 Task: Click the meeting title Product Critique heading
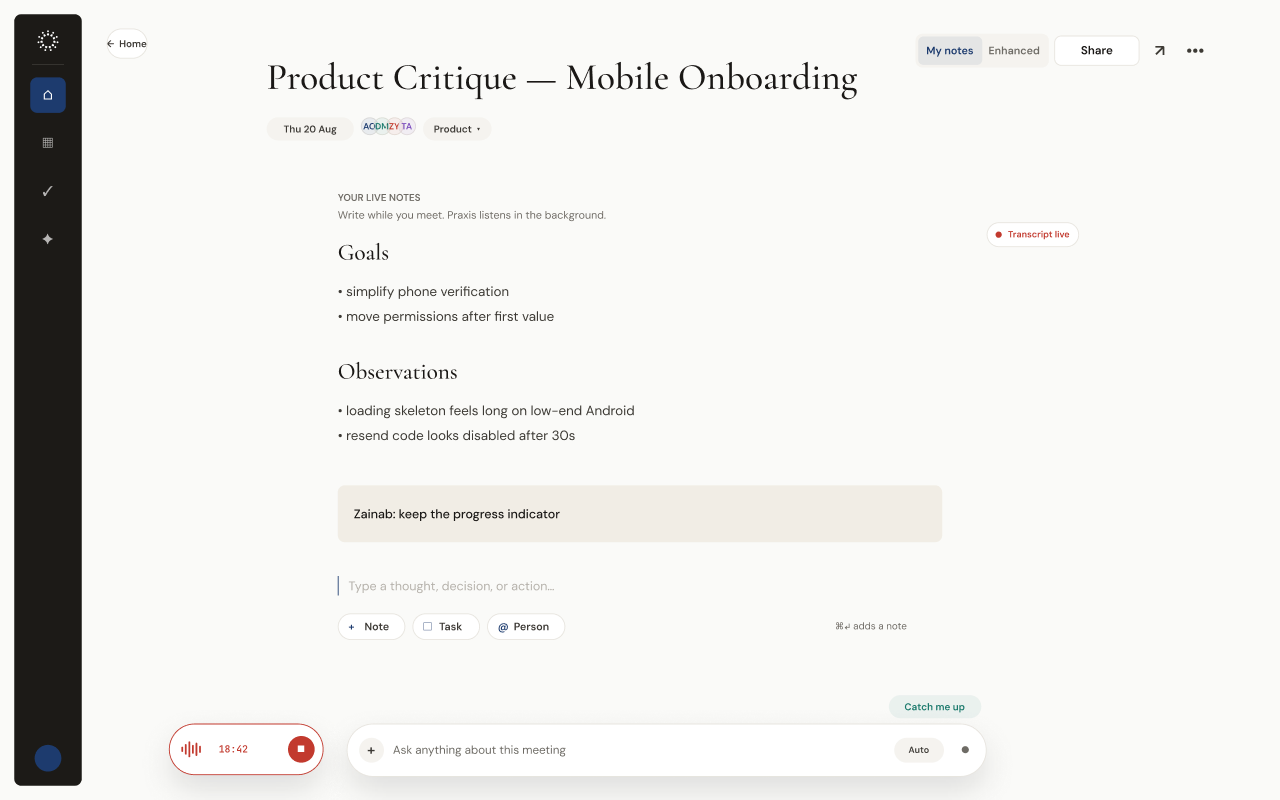click(562, 78)
